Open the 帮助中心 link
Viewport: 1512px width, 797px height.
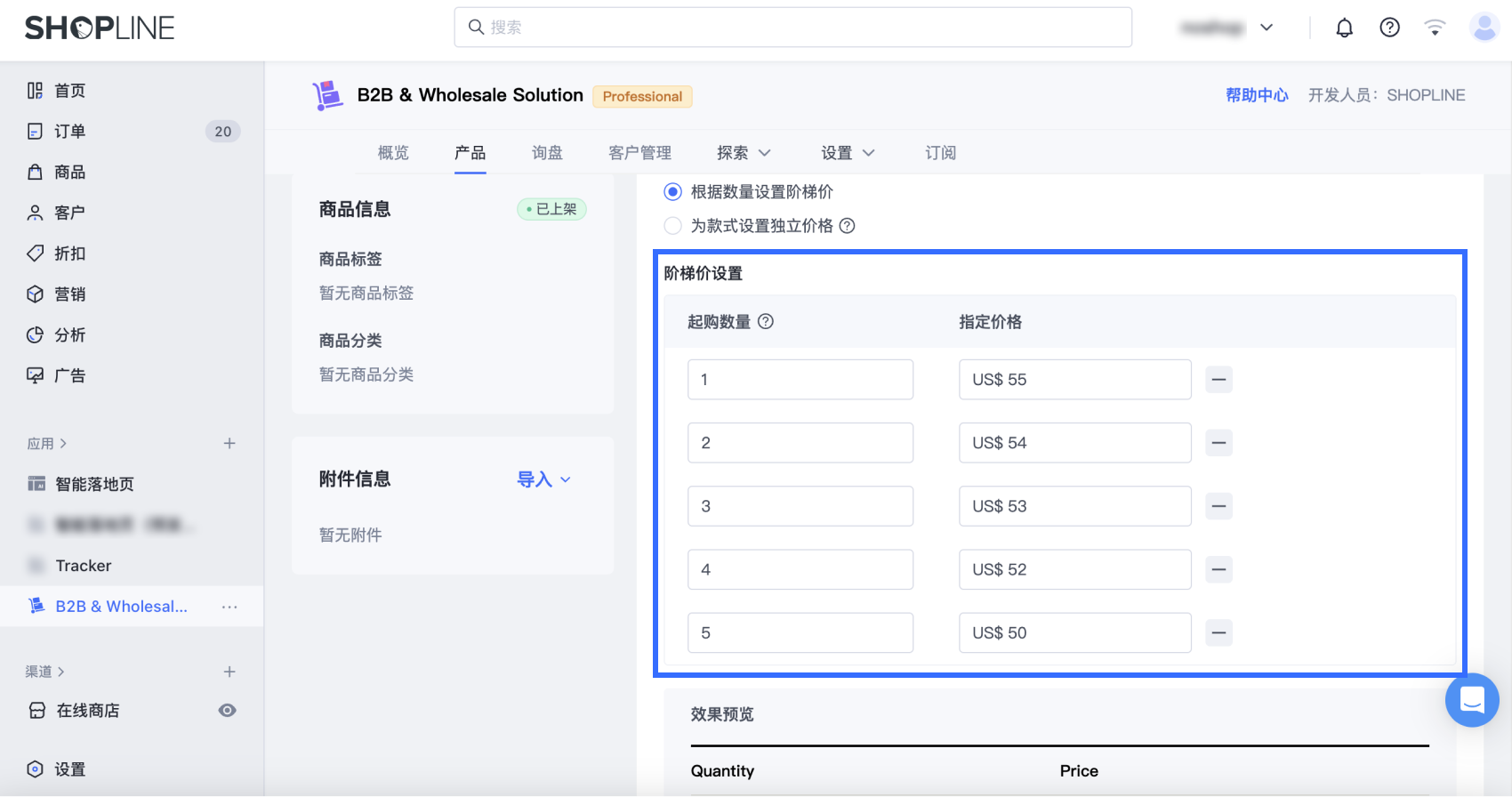coord(1257,95)
